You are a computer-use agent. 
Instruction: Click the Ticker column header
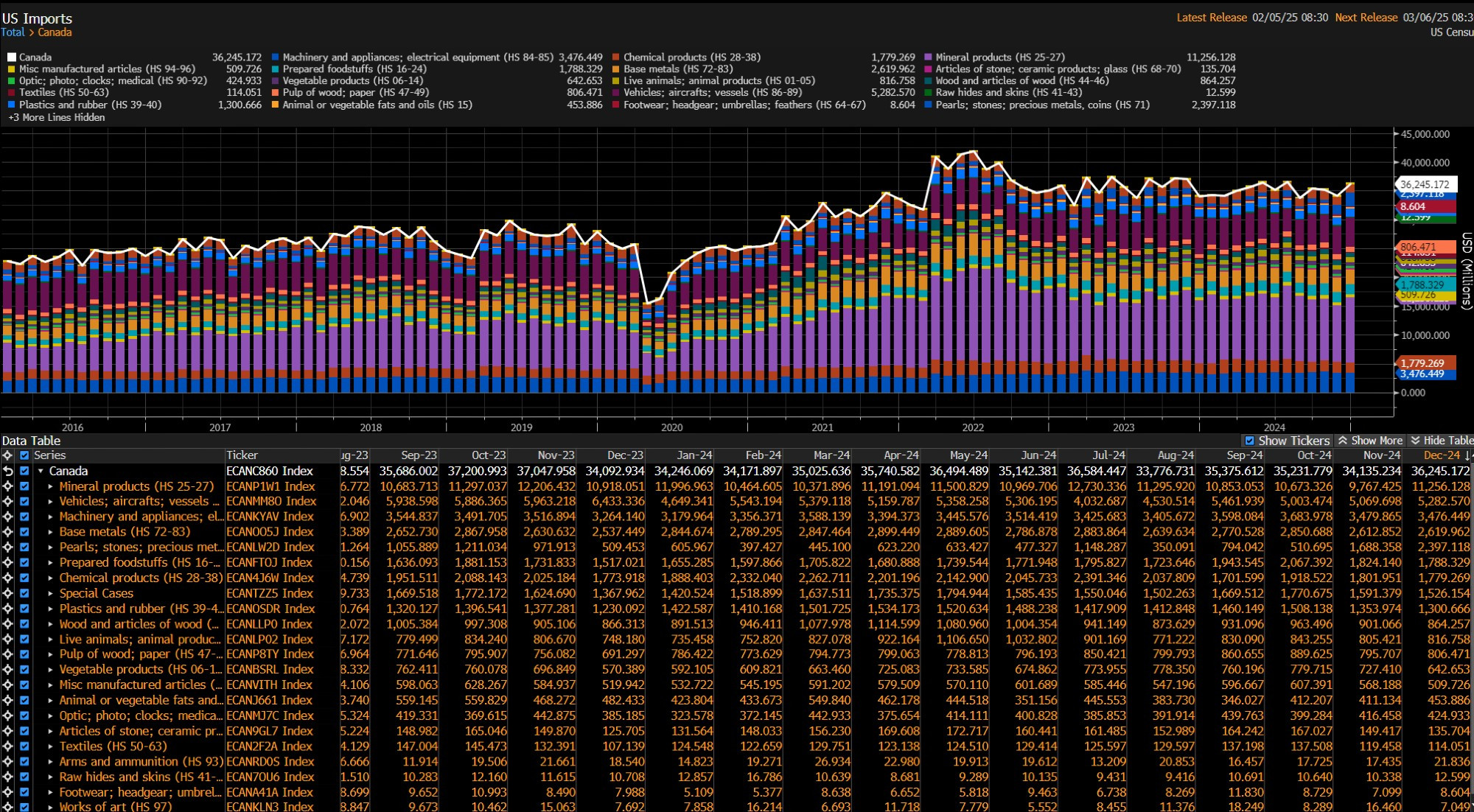coord(242,455)
